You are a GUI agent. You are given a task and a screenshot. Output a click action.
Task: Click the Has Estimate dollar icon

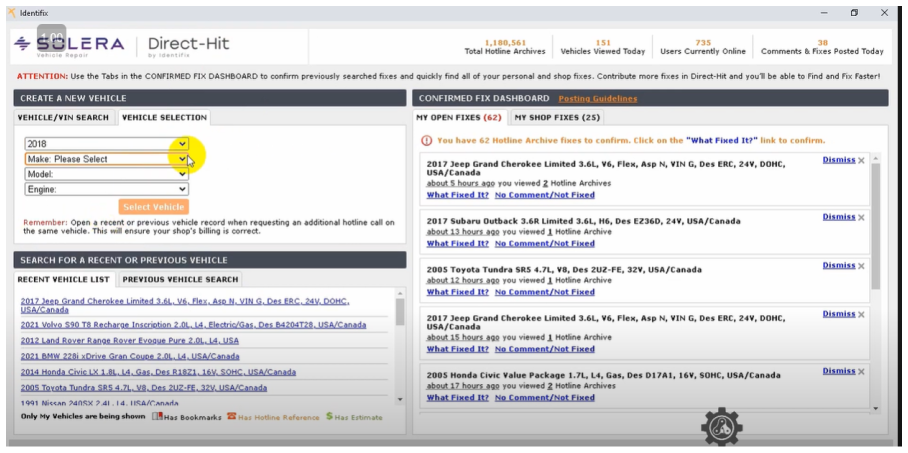(x=329, y=416)
